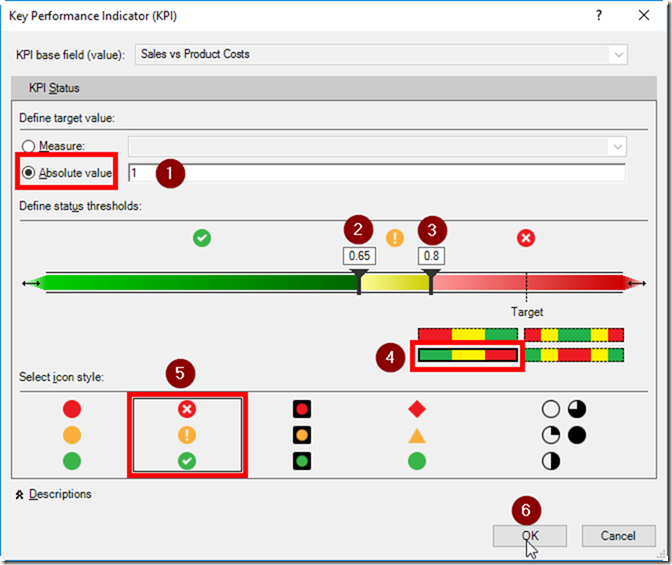
Task: Confirm with the OK button
Action: [x=530, y=536]
